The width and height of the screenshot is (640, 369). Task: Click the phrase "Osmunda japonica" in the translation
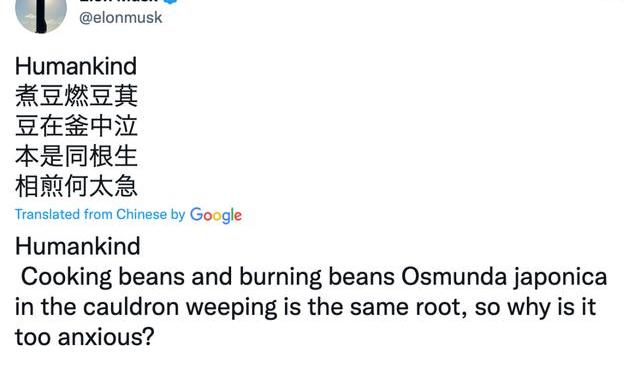pyautogui.click(x=504, y=277)
